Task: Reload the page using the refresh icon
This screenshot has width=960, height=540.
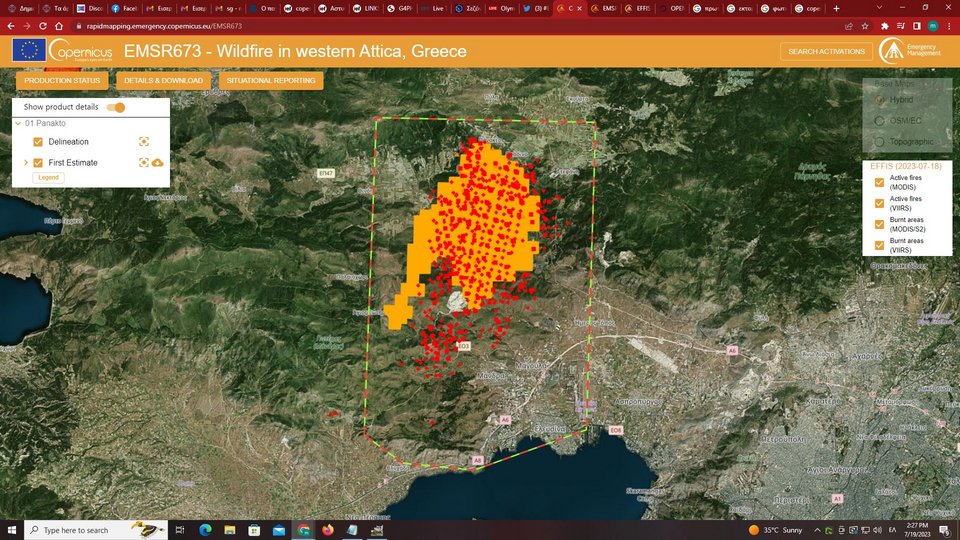Action: [42, 25]
